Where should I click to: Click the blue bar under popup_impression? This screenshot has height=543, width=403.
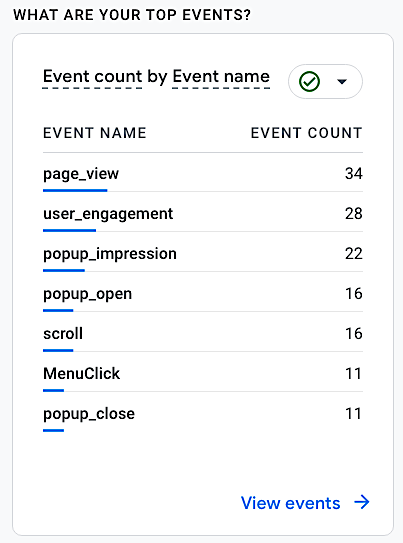tap(64, 270)
